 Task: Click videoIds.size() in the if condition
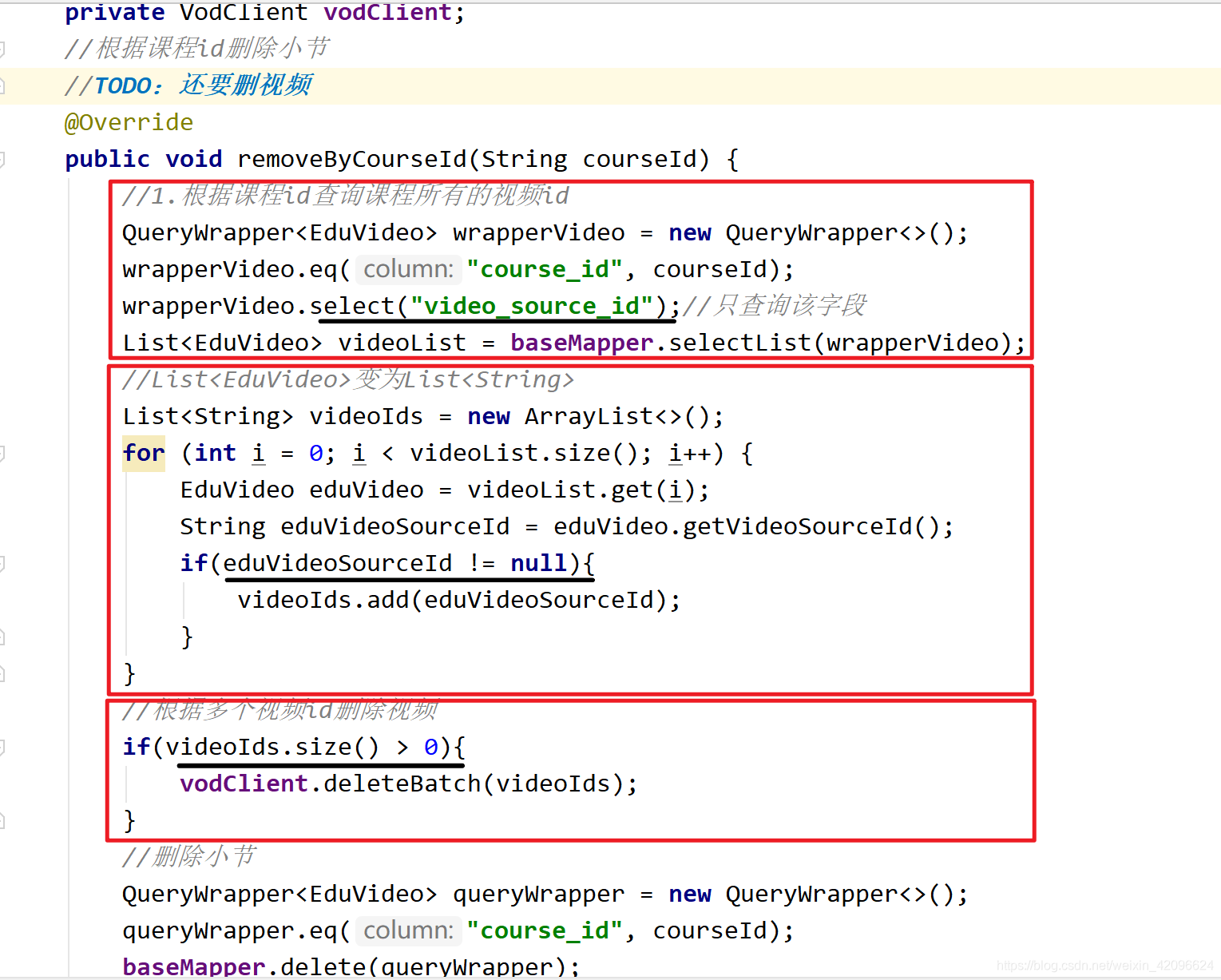click(273, 747)
